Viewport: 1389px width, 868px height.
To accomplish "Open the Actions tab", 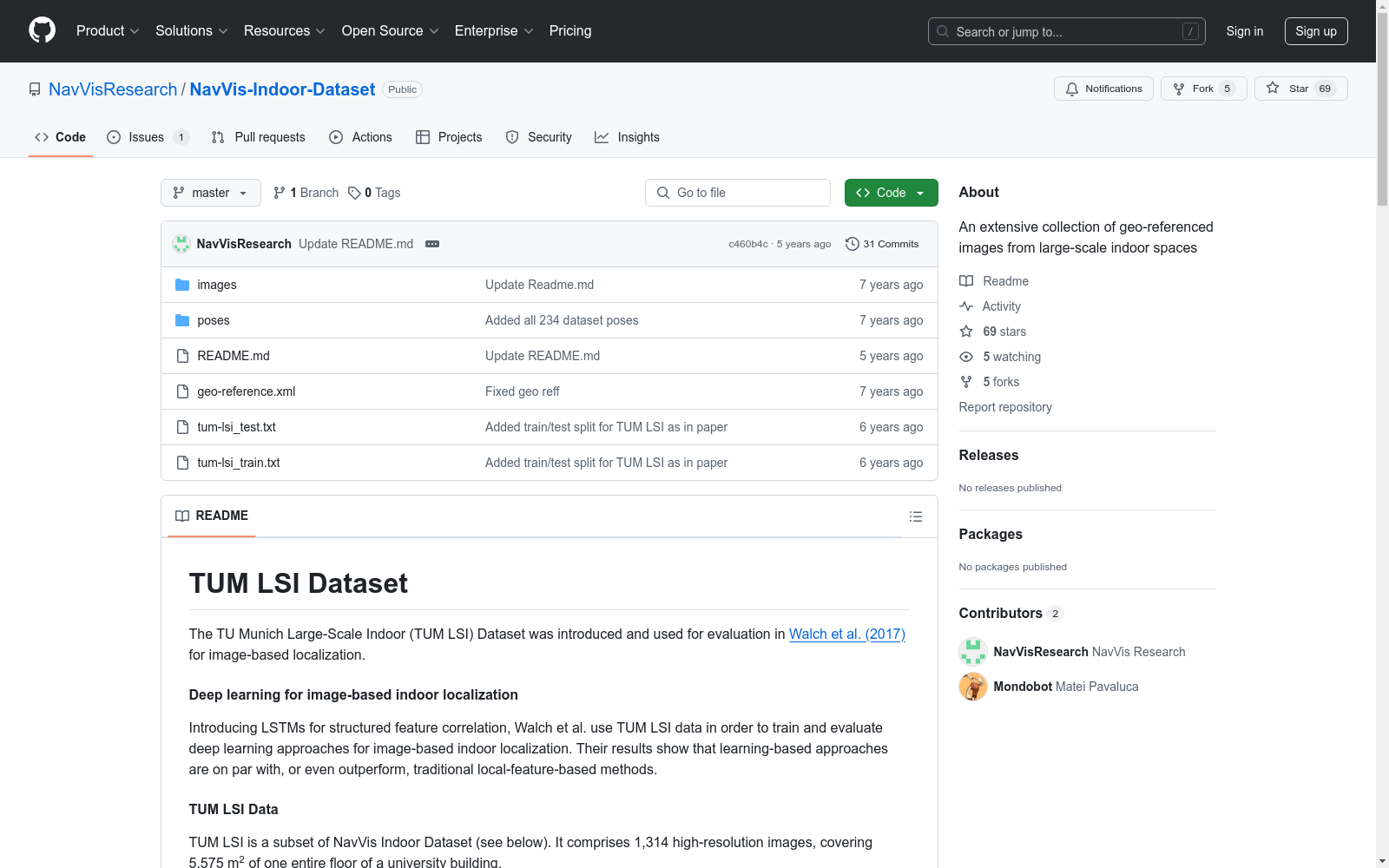I will tap(361, 137).
